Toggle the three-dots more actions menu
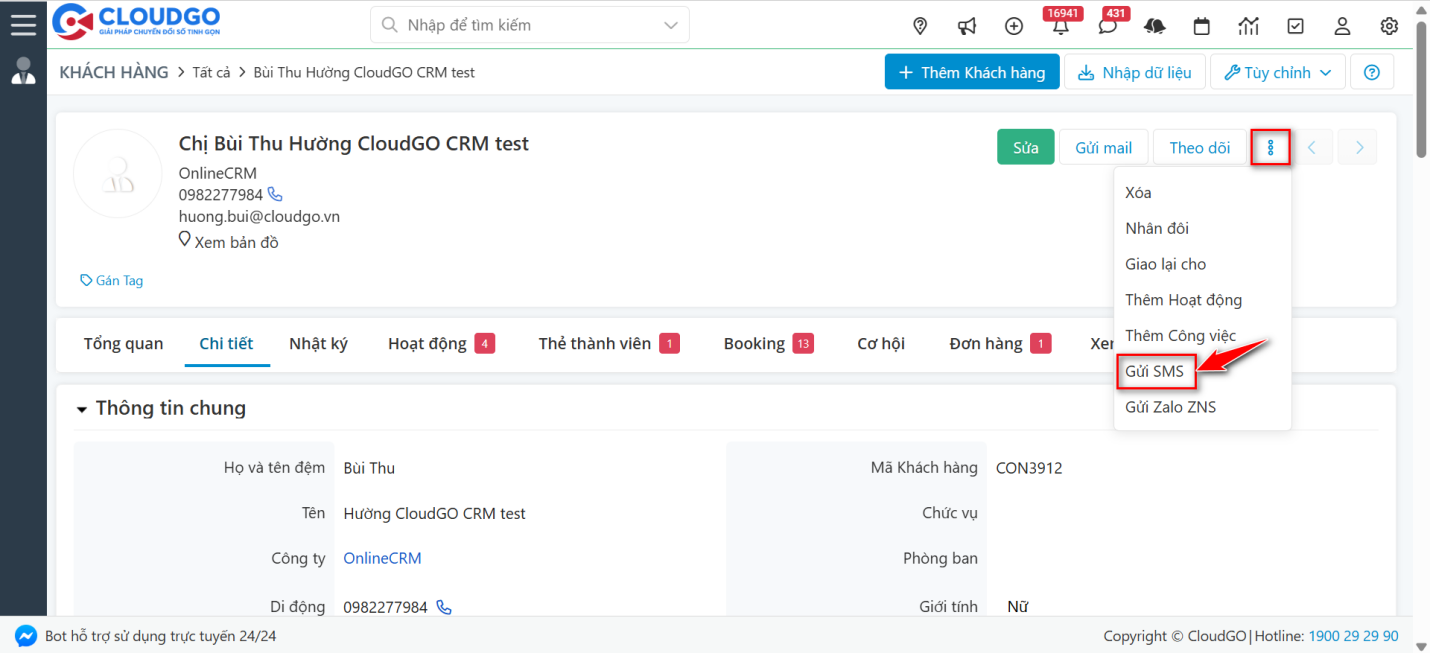 1270,148
